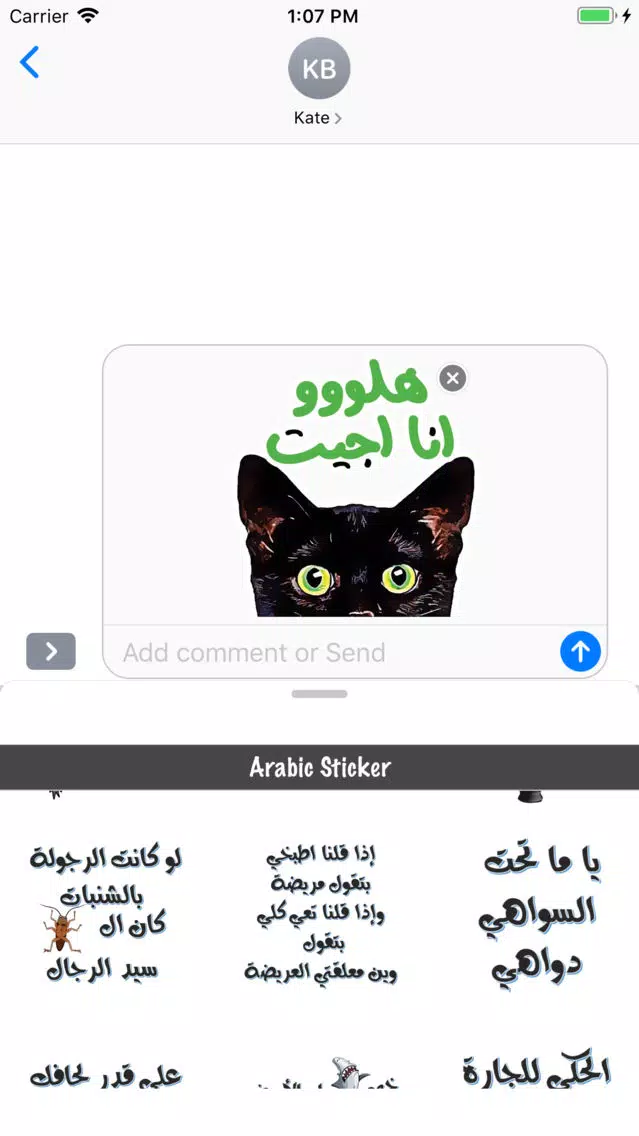Remove the cat sticker with X button
The height and width of the screenshot is (1136, 639).
453,378
